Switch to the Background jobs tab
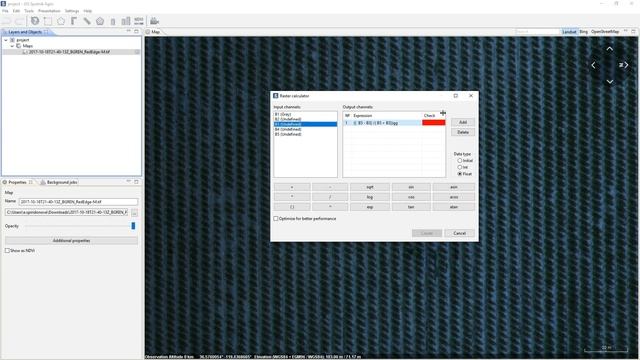The width and height of the screenshot is (640, 360). tap(59, 182)
